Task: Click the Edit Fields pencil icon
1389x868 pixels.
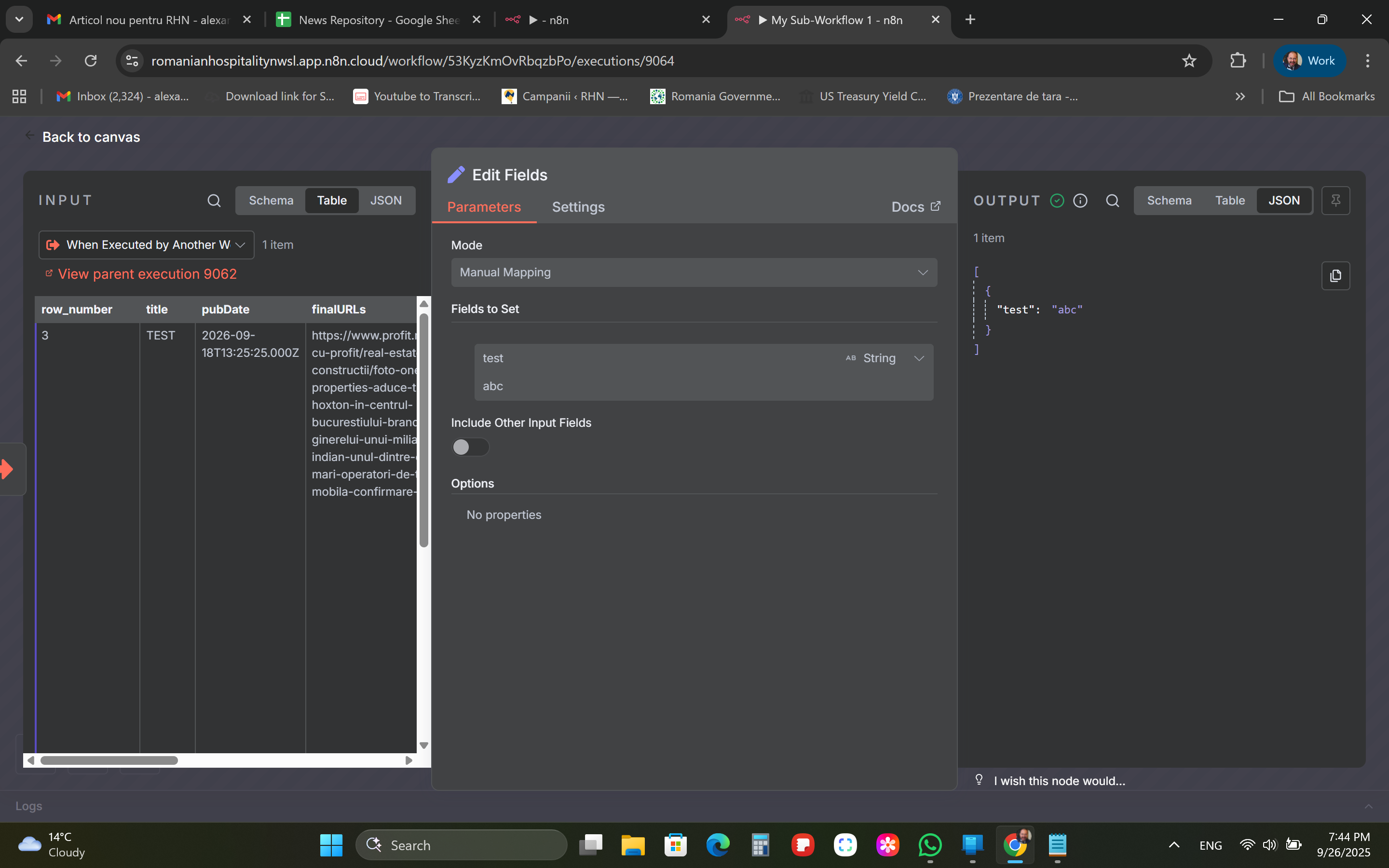Action: pyautogui.click(x=456, y=175)
